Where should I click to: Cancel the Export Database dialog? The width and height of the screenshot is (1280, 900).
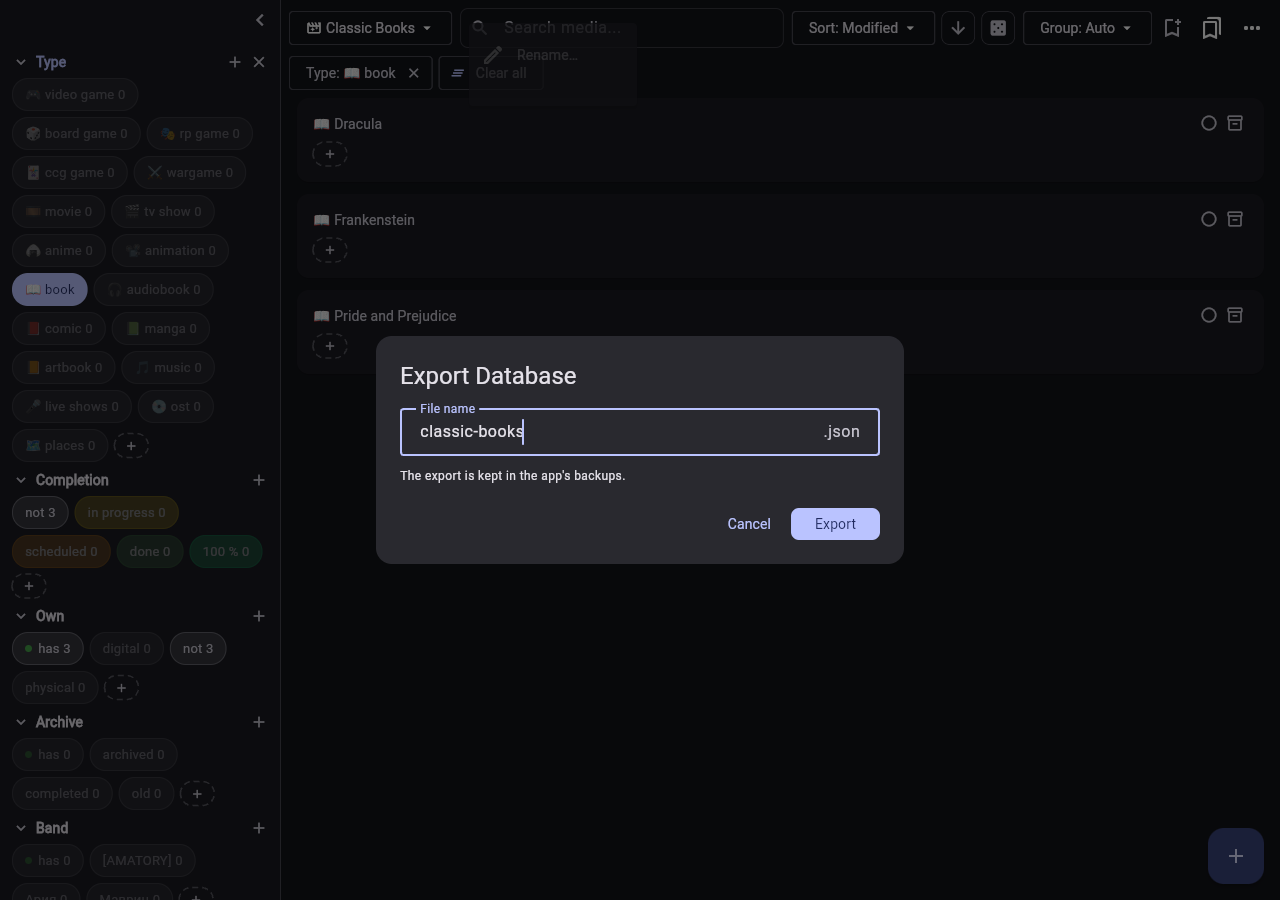coord(749,524)
